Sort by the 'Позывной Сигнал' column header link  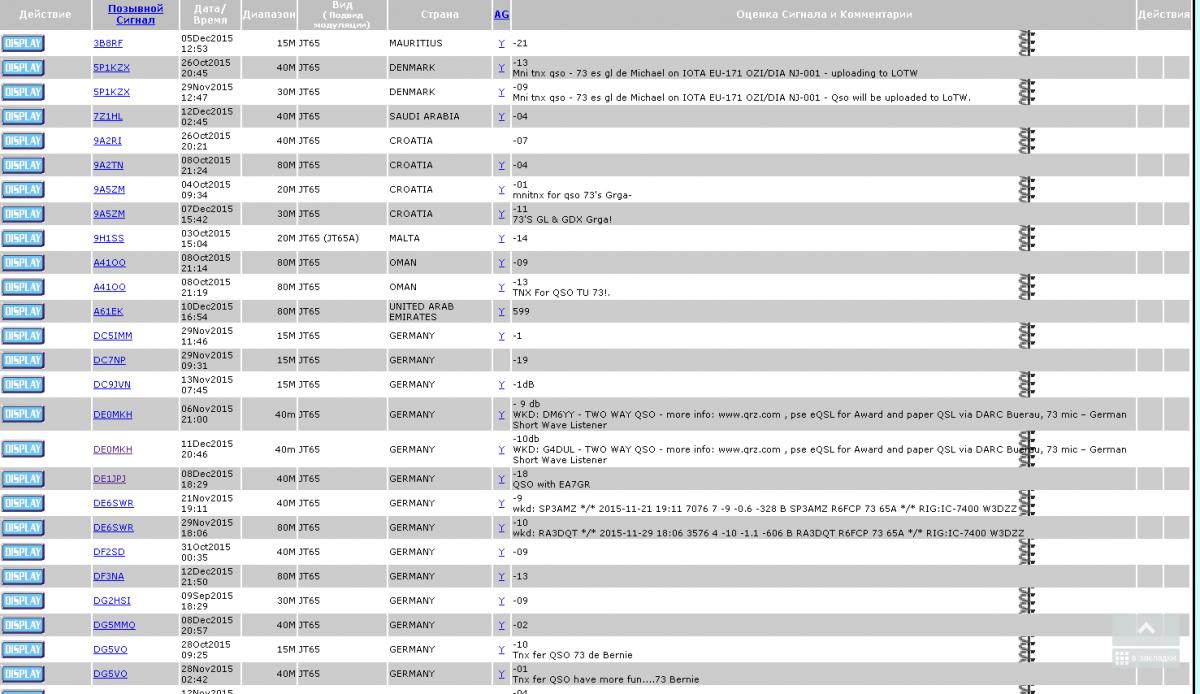[135, 14]
